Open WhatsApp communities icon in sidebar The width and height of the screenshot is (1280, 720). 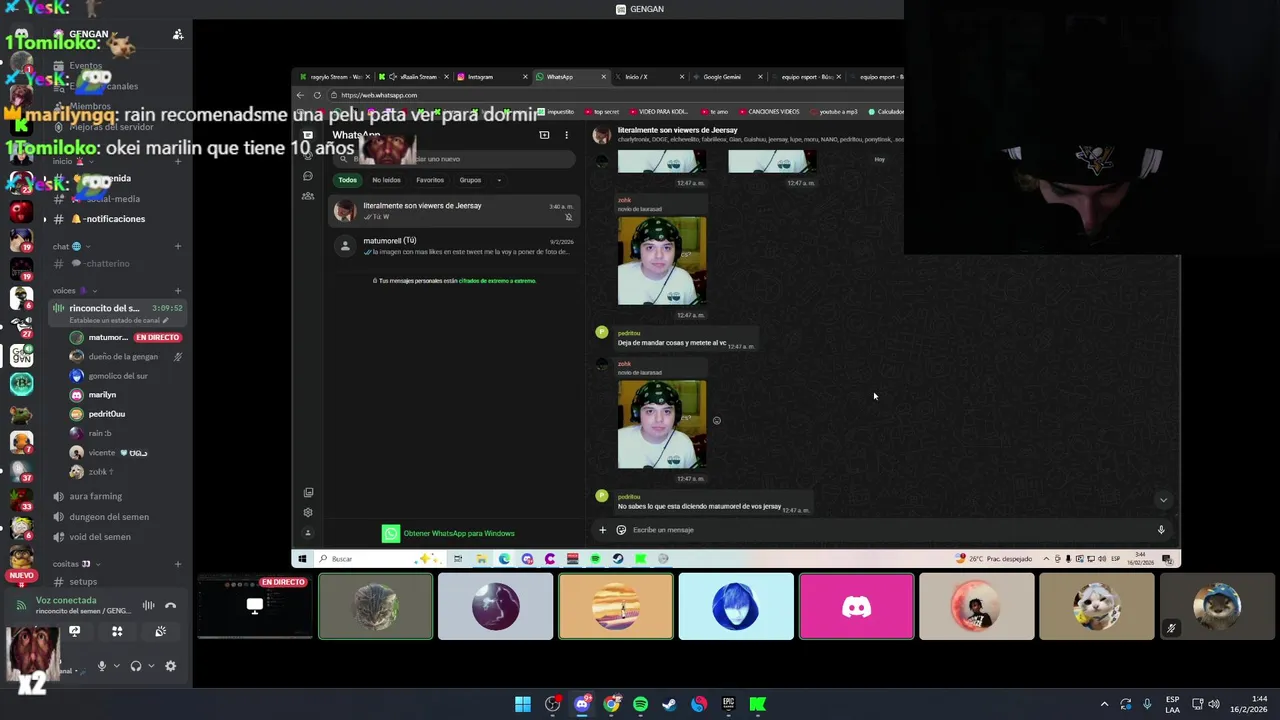308,196
